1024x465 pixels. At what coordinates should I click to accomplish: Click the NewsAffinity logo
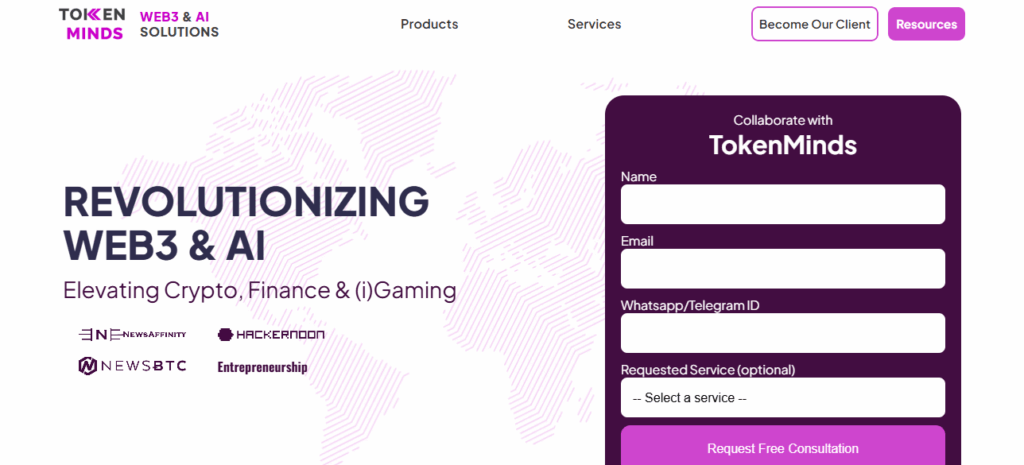(x=132, y=334)
